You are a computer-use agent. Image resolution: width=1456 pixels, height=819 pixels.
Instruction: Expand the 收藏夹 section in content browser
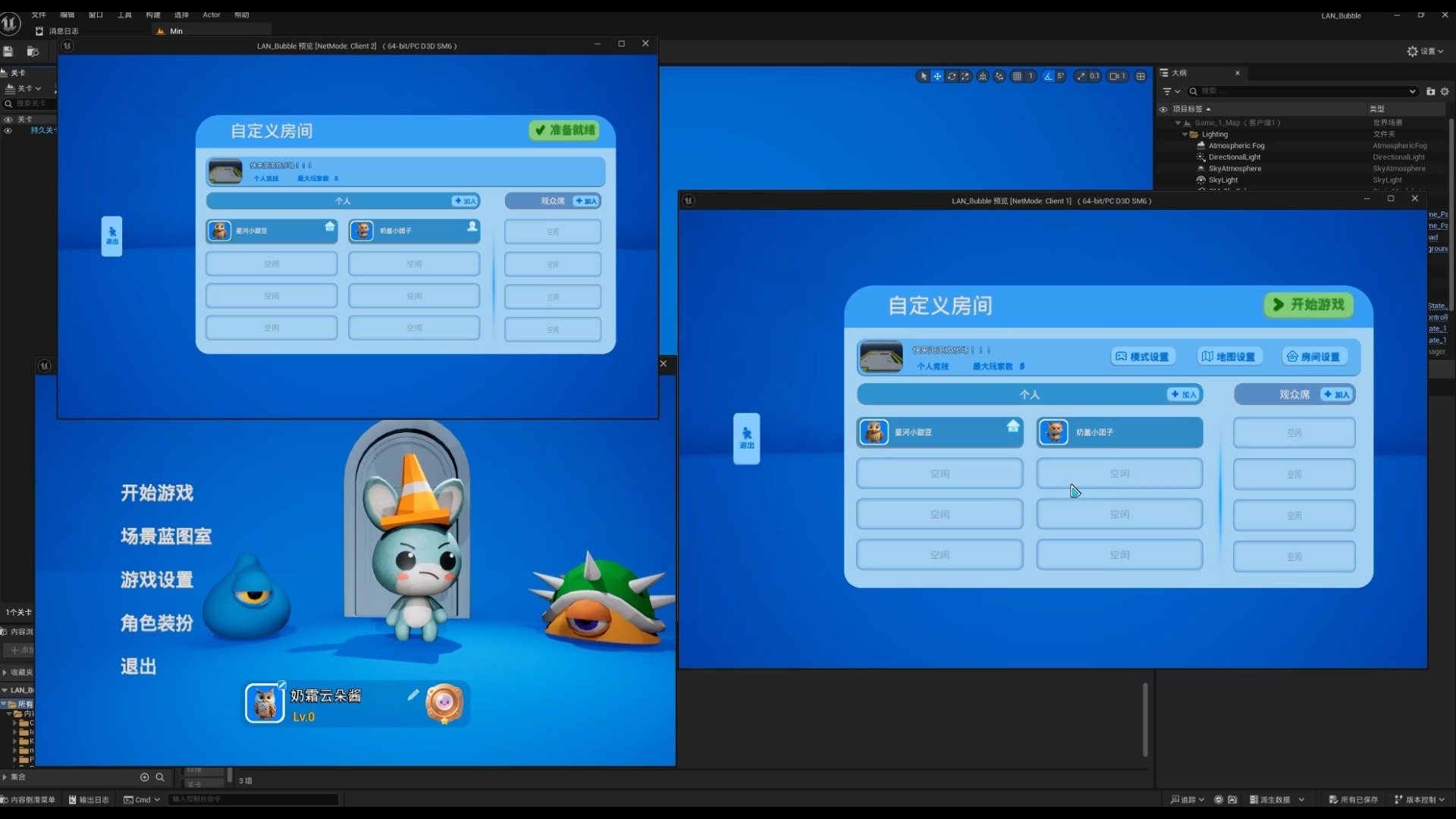tap(5, 672)
